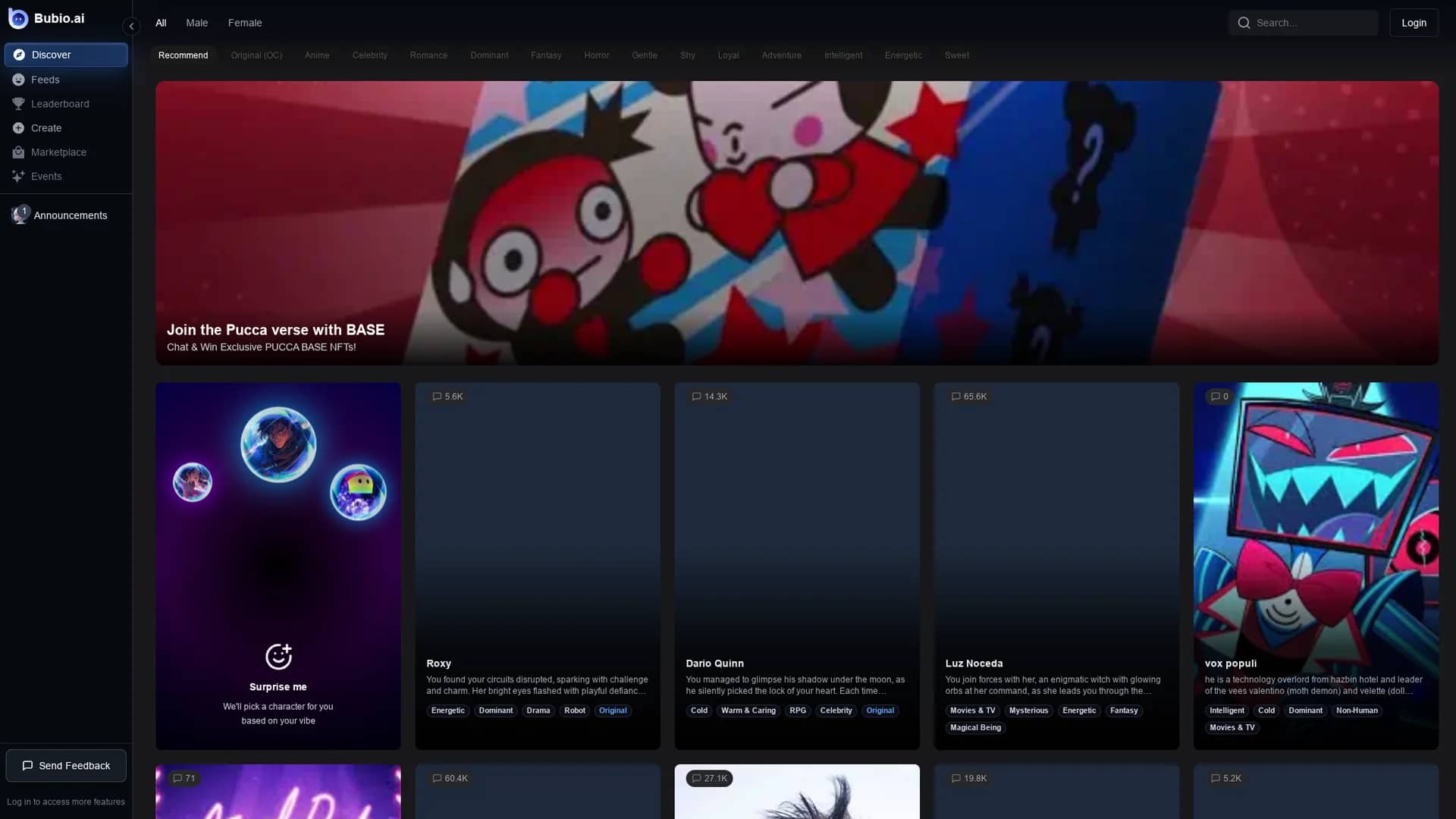Select the Loyal category tab
Viewport: 1456px width, 819px height.
728,55
